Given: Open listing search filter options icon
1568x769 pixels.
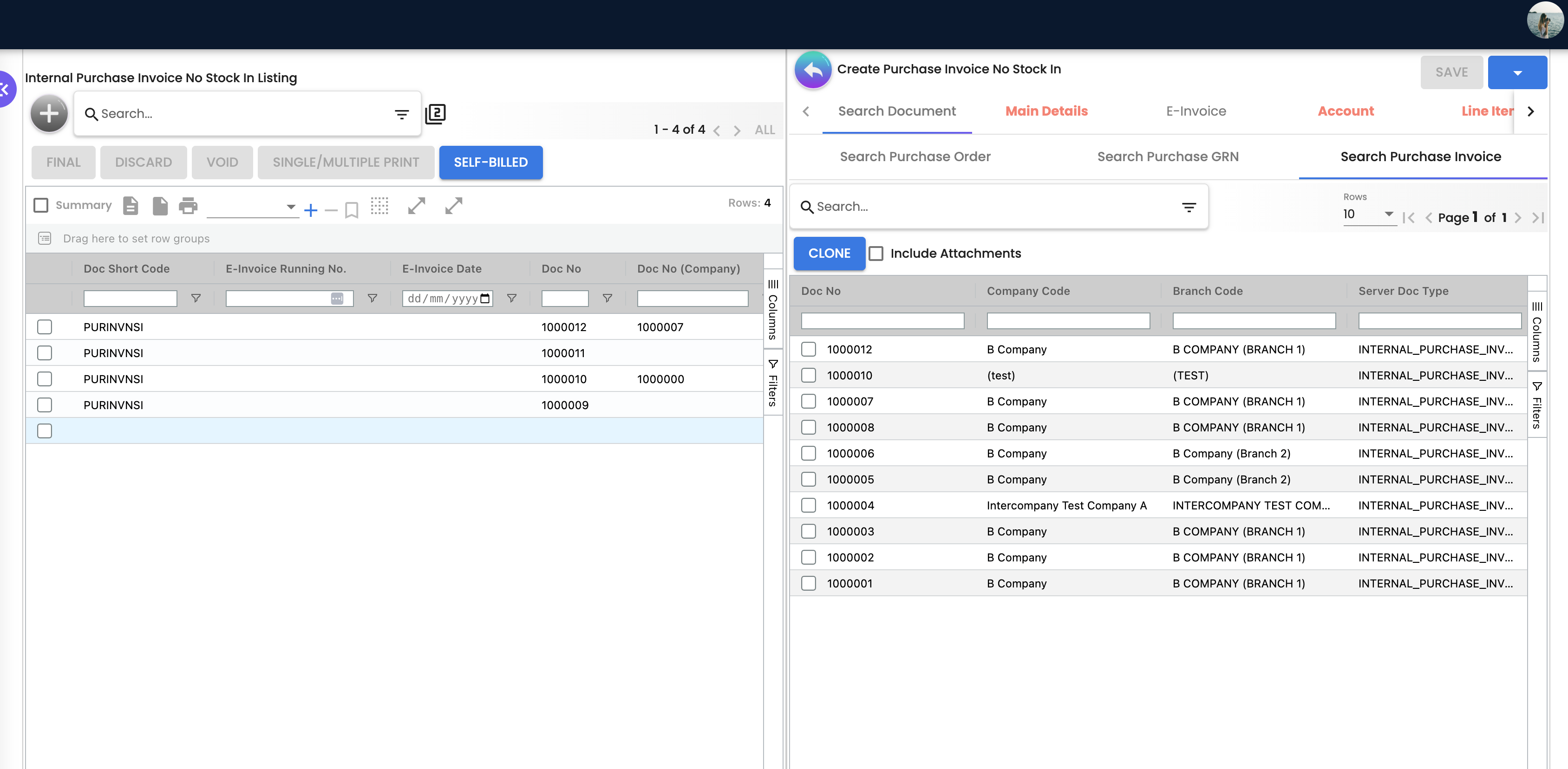Looking at the screenshot, I should [x=402, y=114].
